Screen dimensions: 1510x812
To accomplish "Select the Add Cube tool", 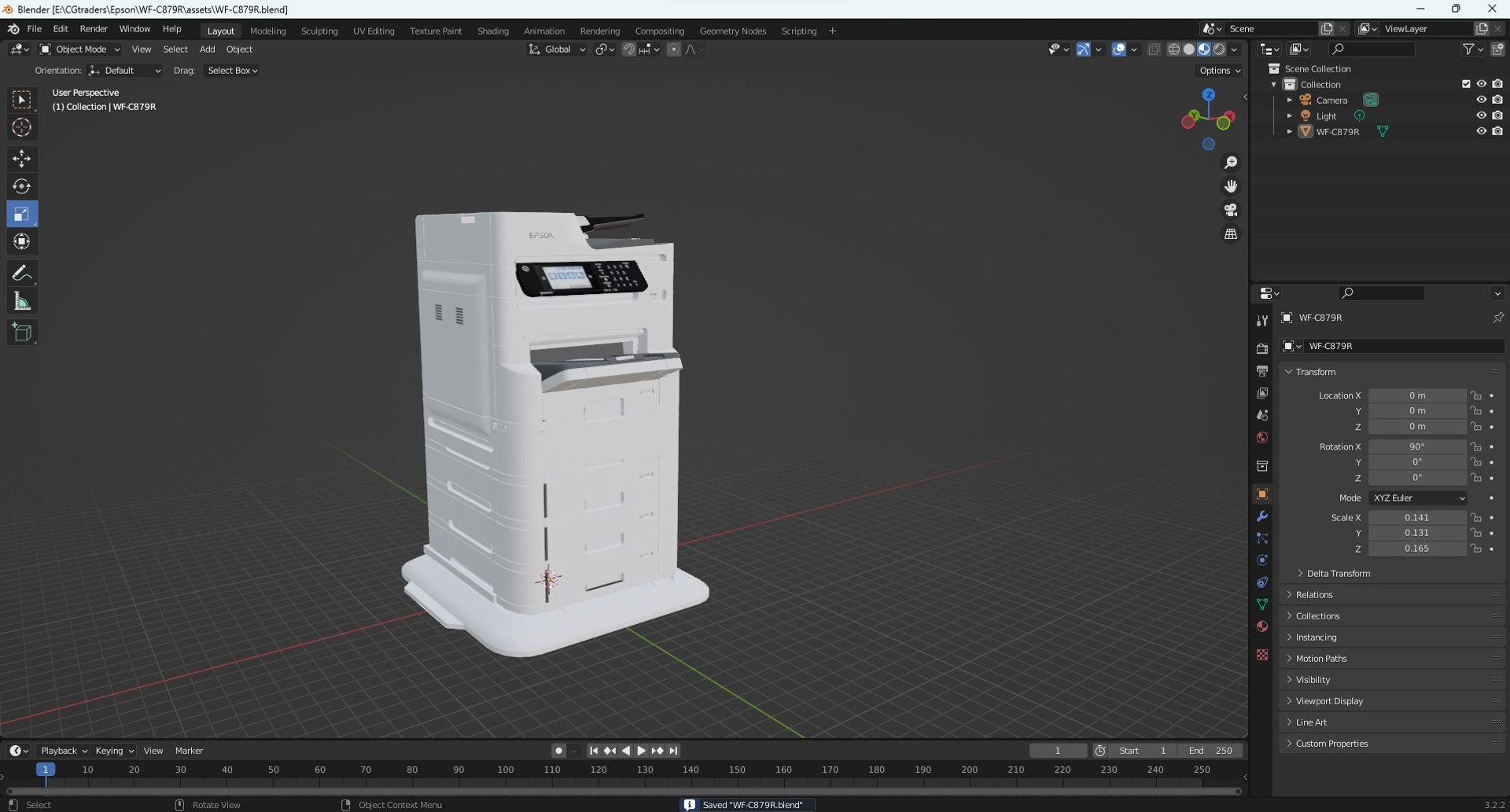I will pyautogui.click(x=22, y=333).
